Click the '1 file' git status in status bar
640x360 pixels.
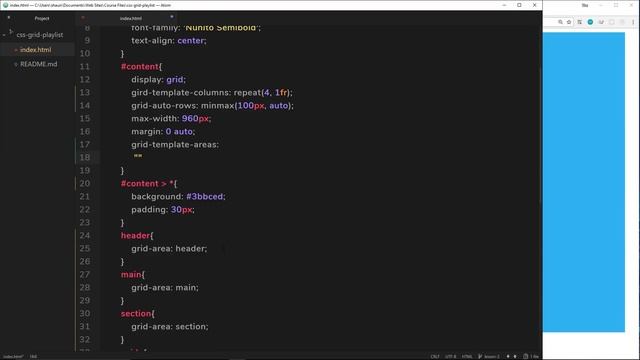coord(531,356)
